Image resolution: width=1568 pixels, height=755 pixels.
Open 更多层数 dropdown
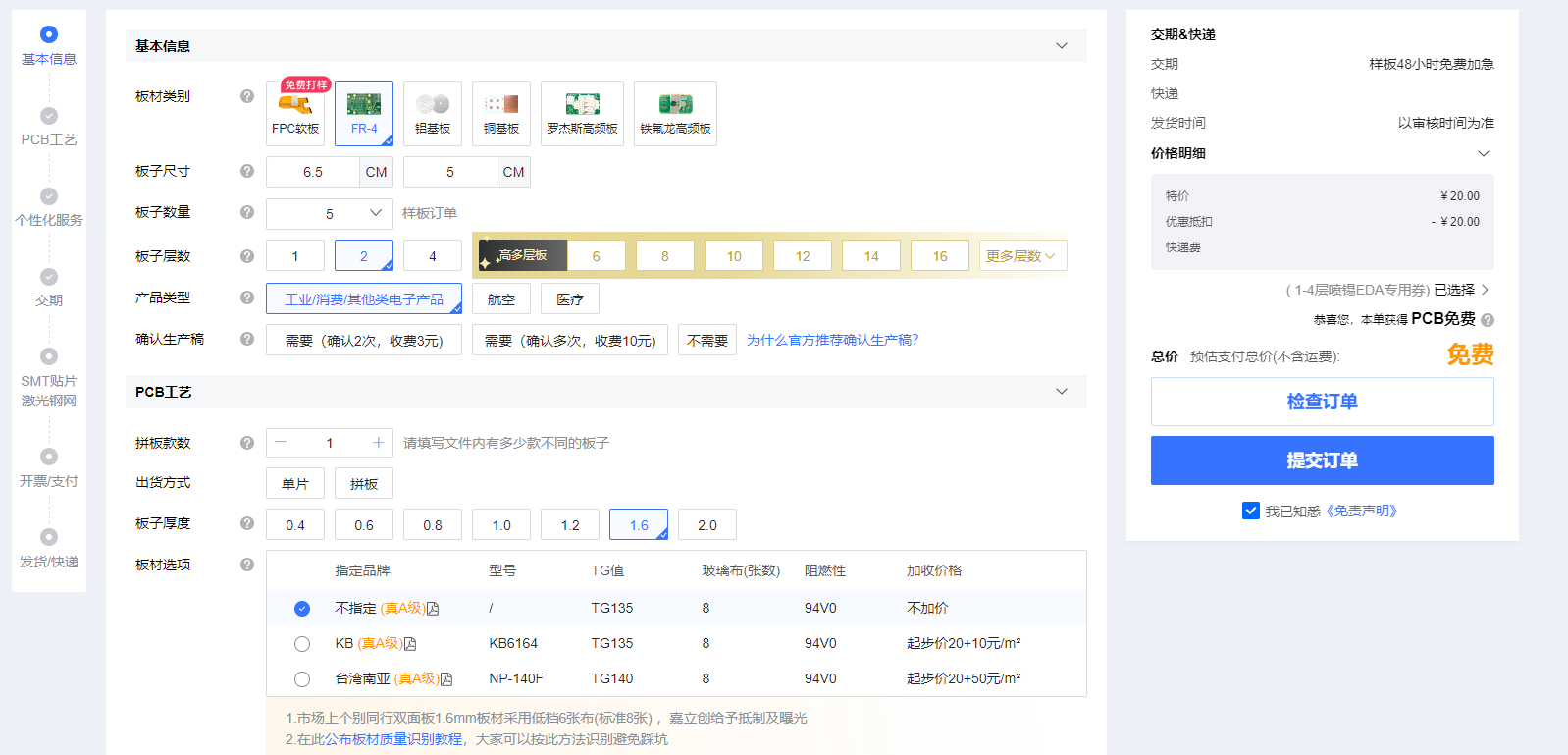(x=1023, y=255)
